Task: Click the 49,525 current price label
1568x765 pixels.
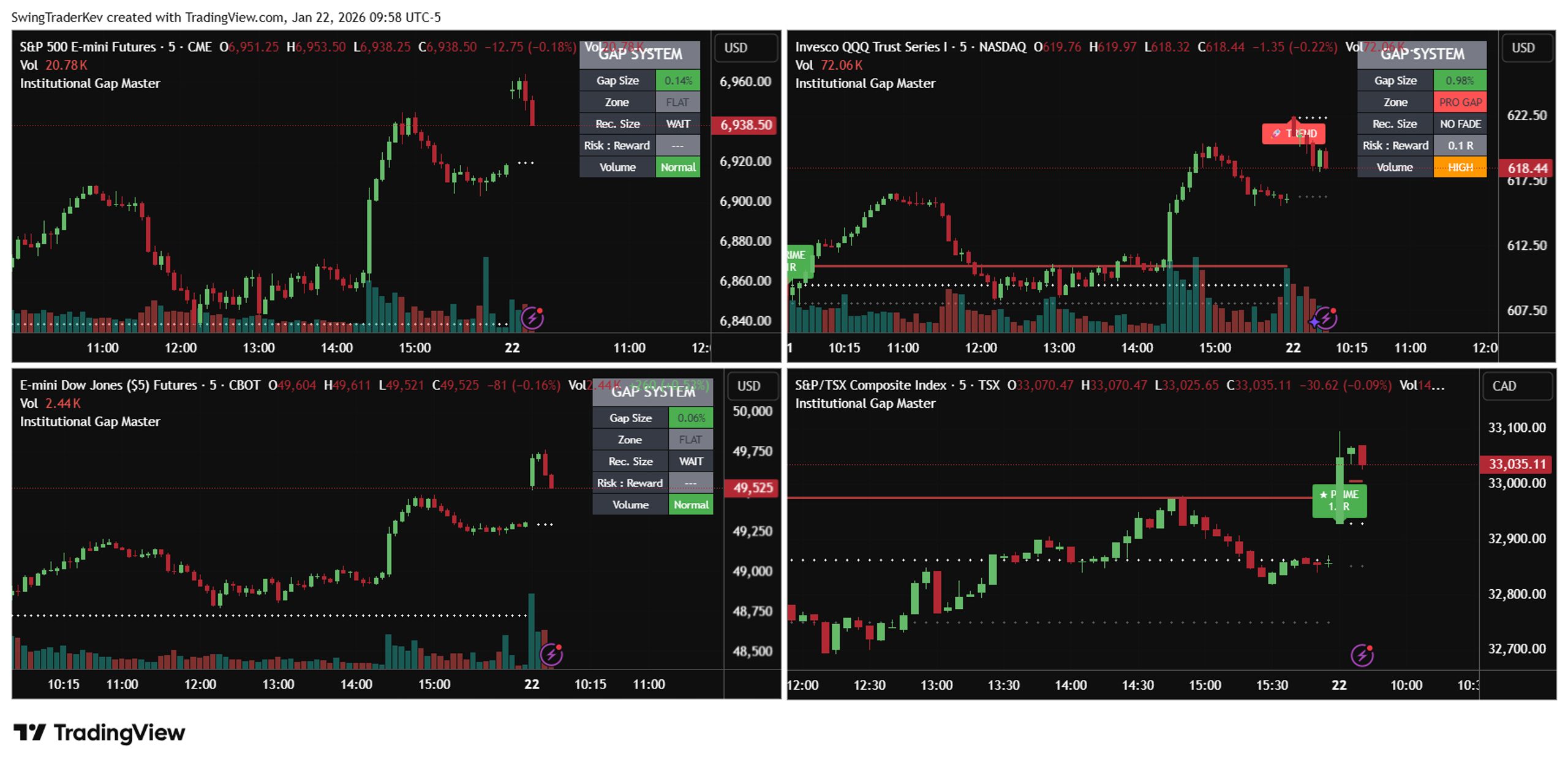Action: coord(752,488)
